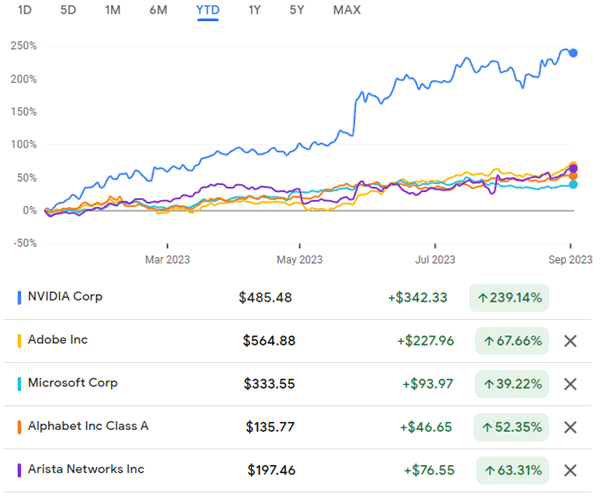Open Alphabet Inc Class A stock row
The width and height of the screenshot is (602, 496).
tap(298, 427)
